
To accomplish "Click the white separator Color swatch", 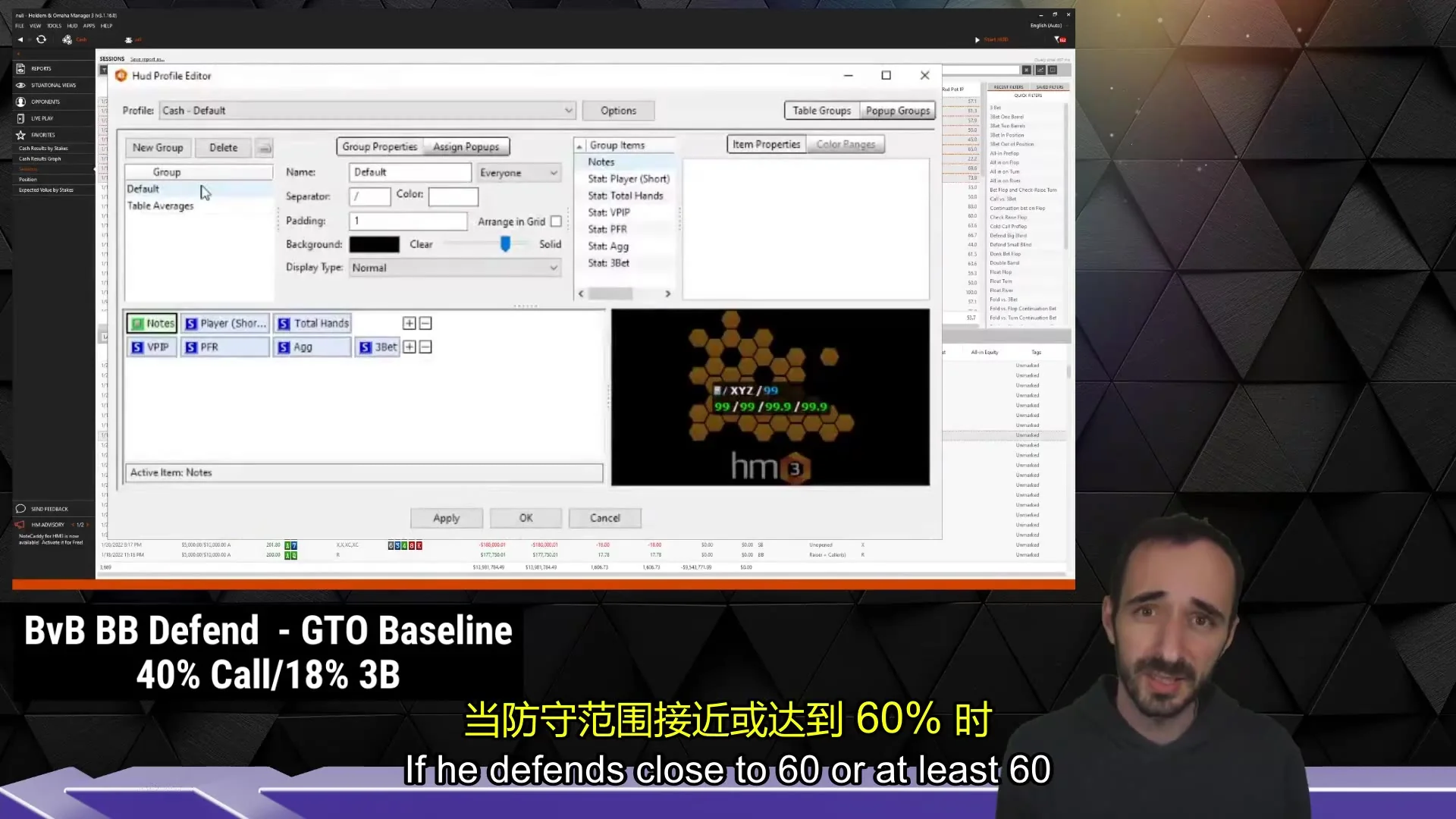I will click(x=453, y=197).
